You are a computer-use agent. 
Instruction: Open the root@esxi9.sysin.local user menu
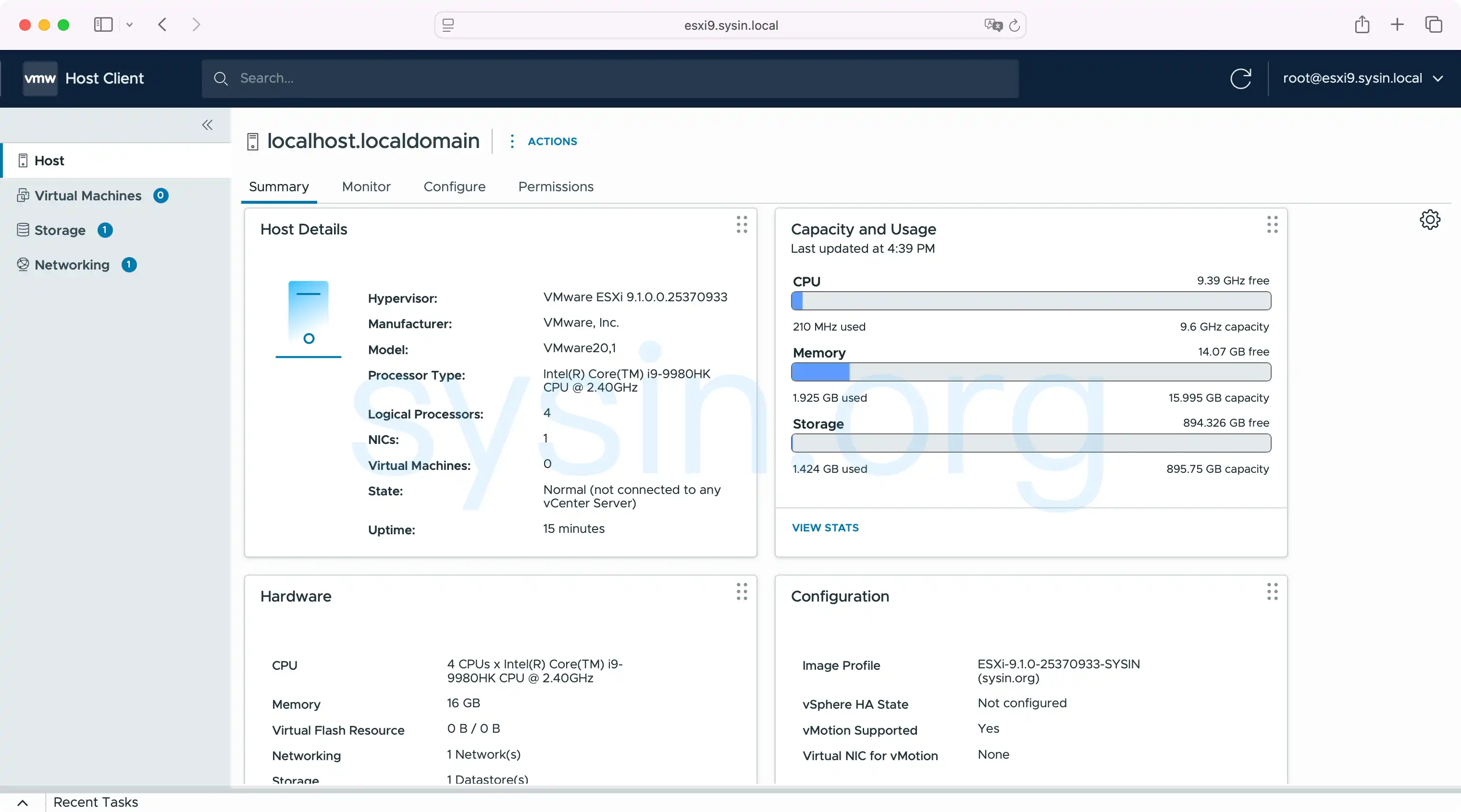(x=1363, y=78)
